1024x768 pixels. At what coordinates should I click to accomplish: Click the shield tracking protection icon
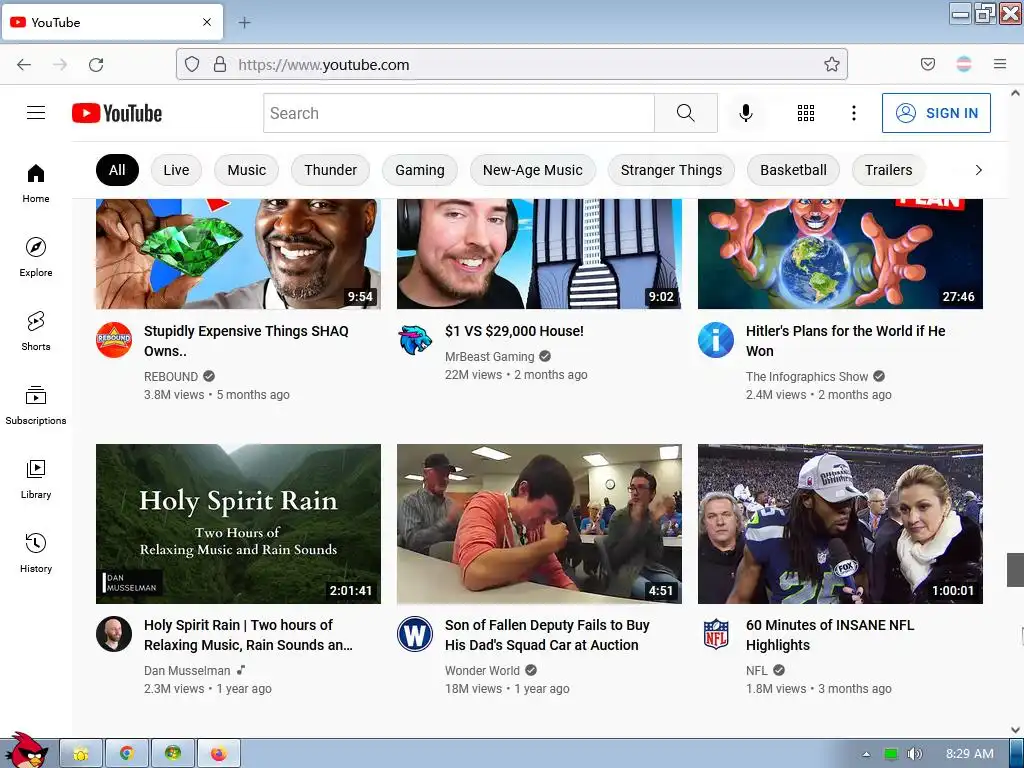191,64
